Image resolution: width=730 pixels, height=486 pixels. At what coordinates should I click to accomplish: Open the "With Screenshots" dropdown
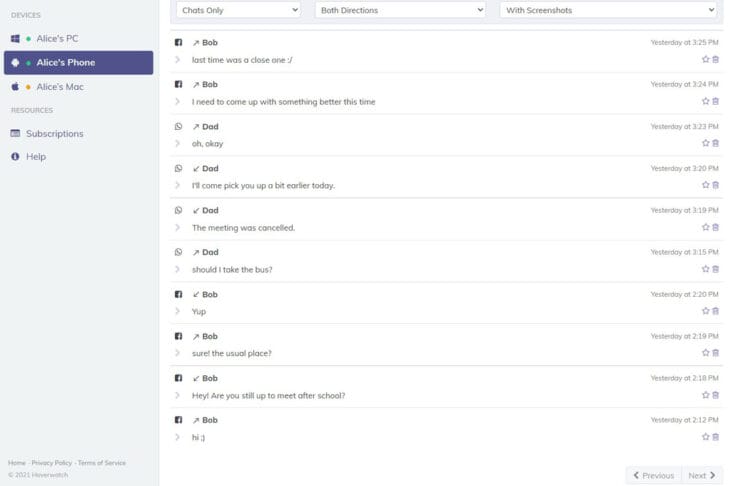click(608, 9)
